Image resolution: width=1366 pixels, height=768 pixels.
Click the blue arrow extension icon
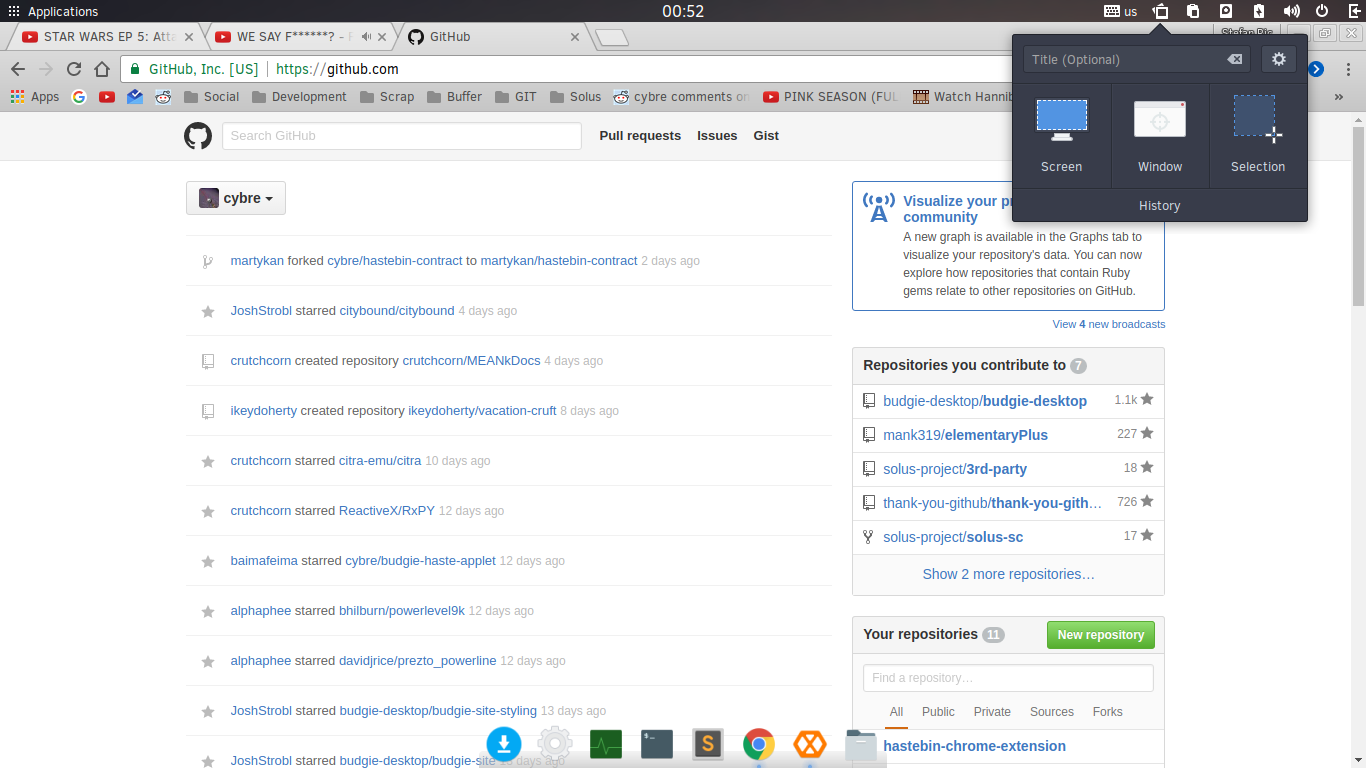point(1316,69)
